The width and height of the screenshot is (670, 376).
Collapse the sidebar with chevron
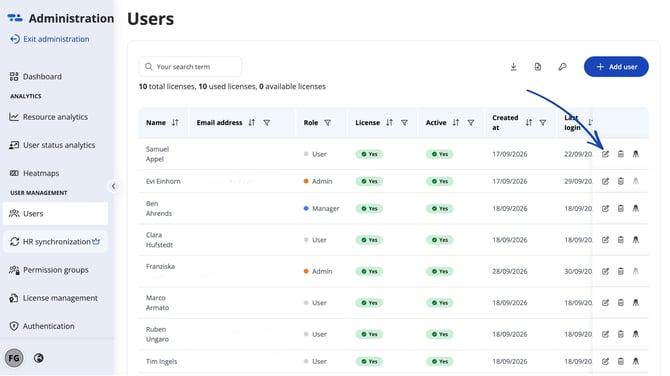coord(113,186)
